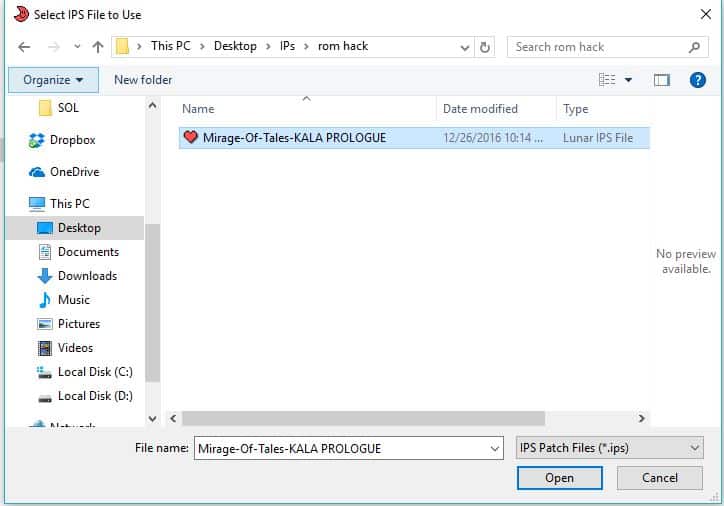Click the Cancel button

[660, 478]
